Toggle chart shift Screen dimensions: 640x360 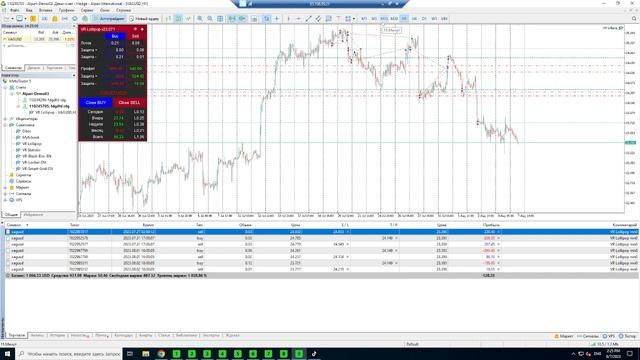pyautogui.click(x=242, y=18)
